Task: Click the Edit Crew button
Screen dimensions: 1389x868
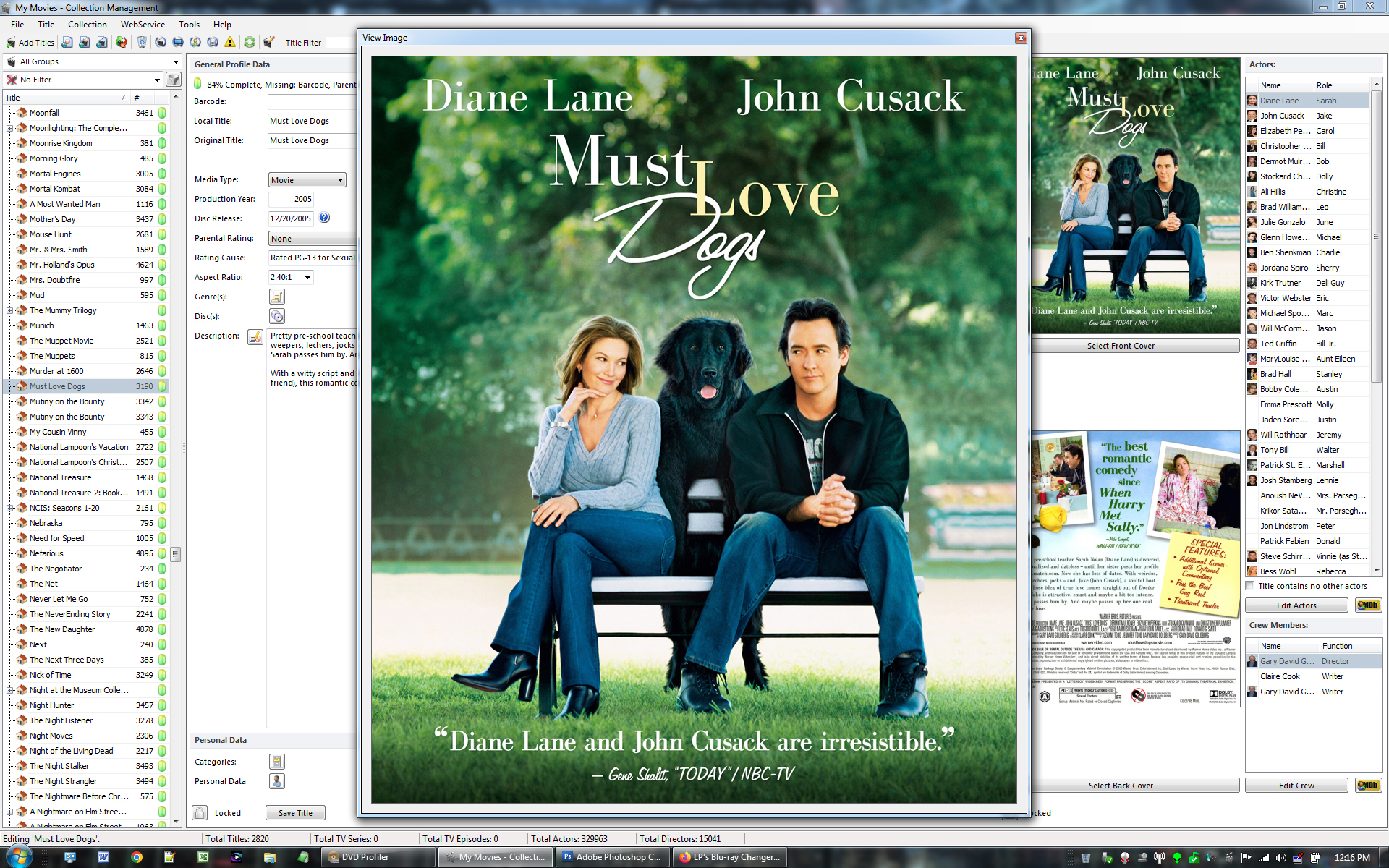Action: [1296, 786]
